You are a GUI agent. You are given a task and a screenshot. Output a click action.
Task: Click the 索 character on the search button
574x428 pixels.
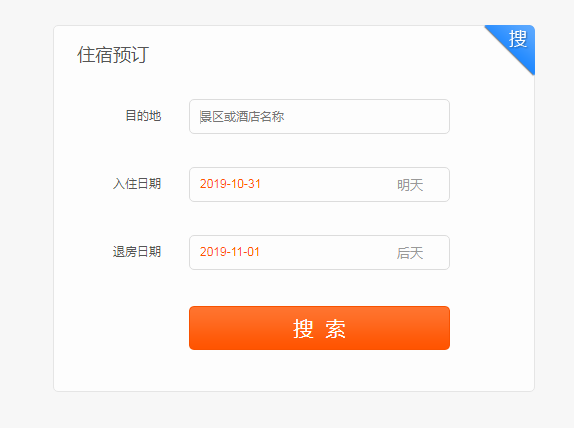335,329
